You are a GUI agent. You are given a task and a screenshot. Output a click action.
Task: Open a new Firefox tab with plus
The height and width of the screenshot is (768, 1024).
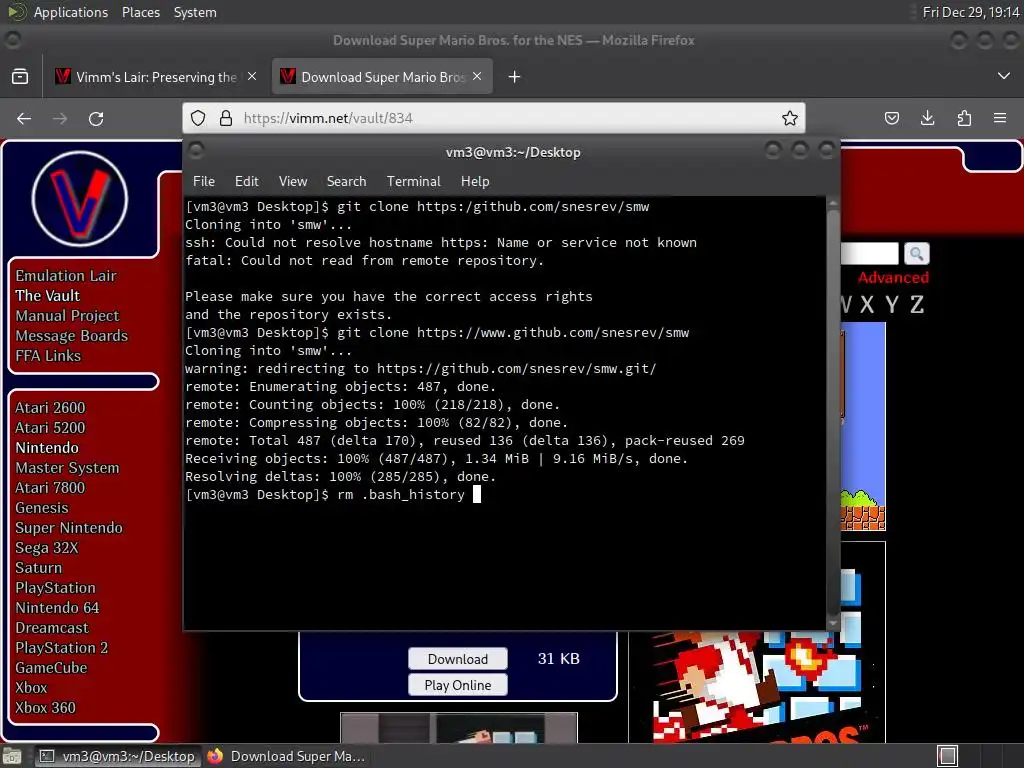click(515, 77)
